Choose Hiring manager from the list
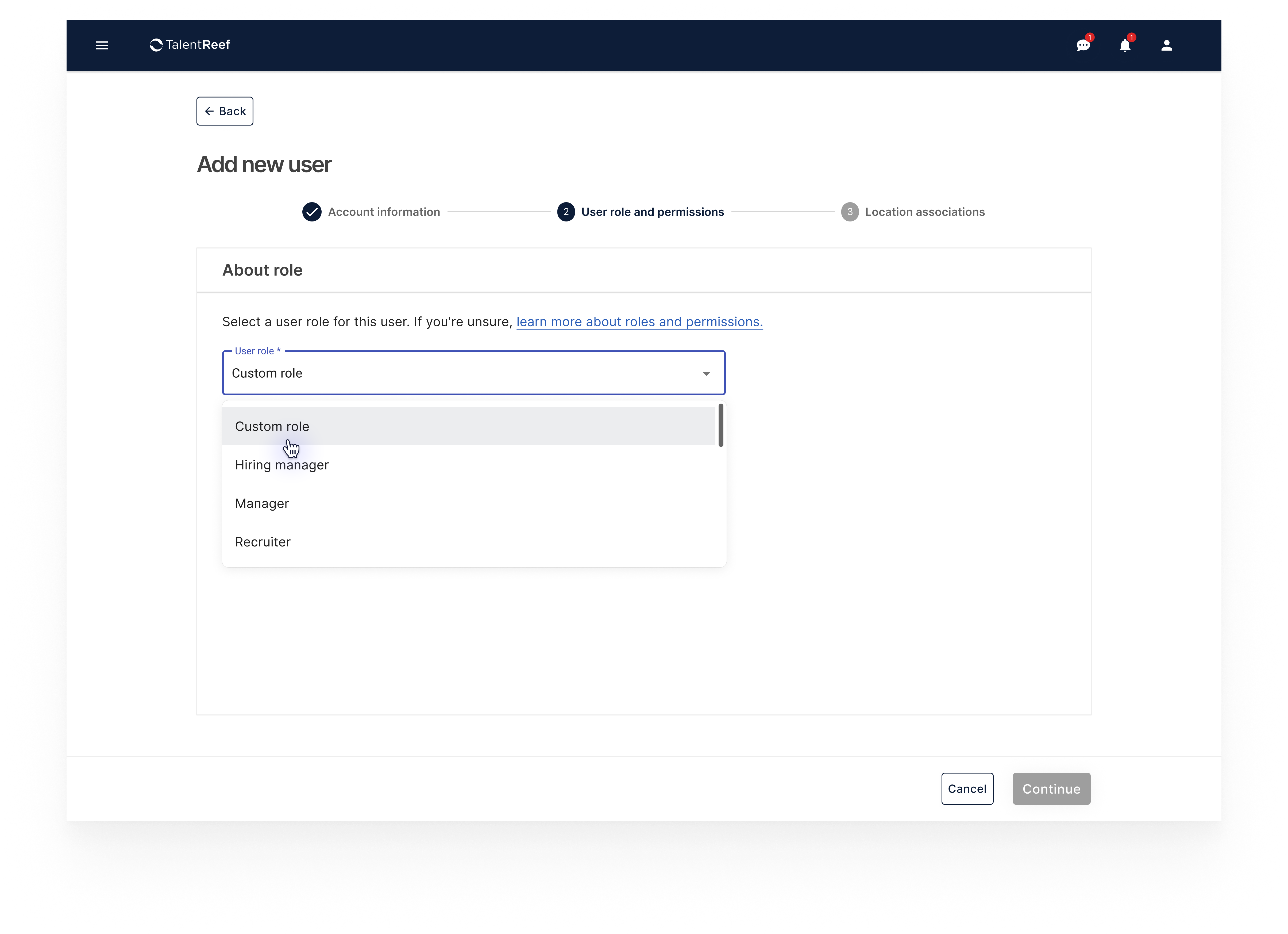Image resolution: width=1288 pixels, height=934 pixels. 469,465
